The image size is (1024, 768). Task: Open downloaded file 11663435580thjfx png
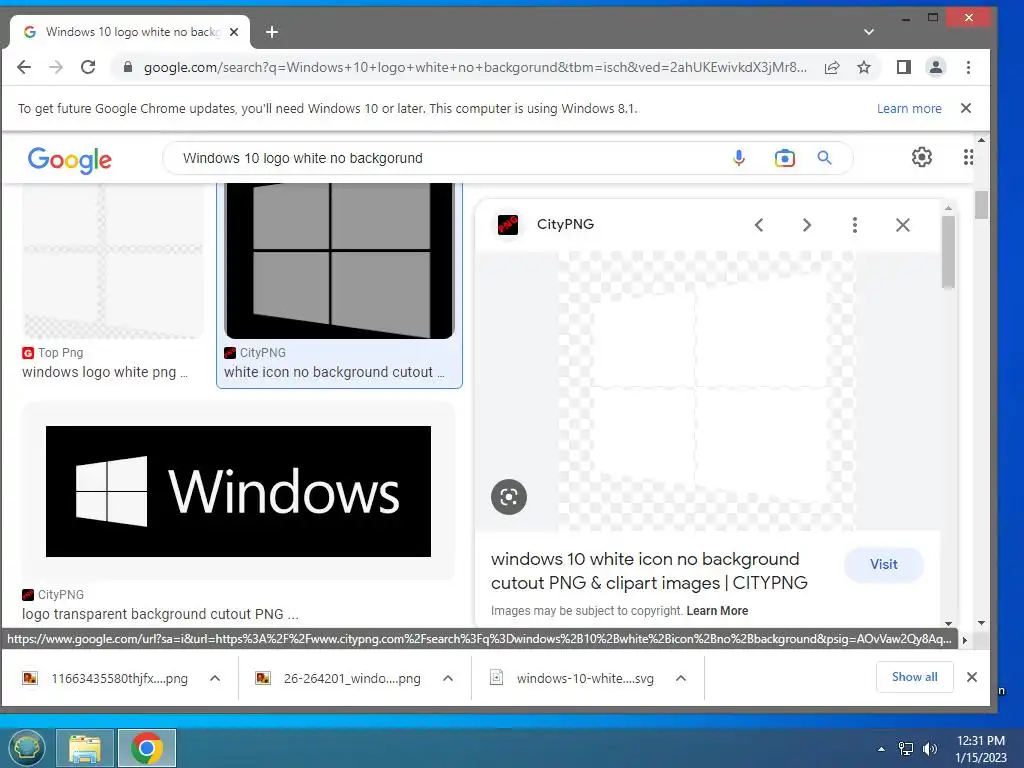pyautogui.click(x=120, y=679)
